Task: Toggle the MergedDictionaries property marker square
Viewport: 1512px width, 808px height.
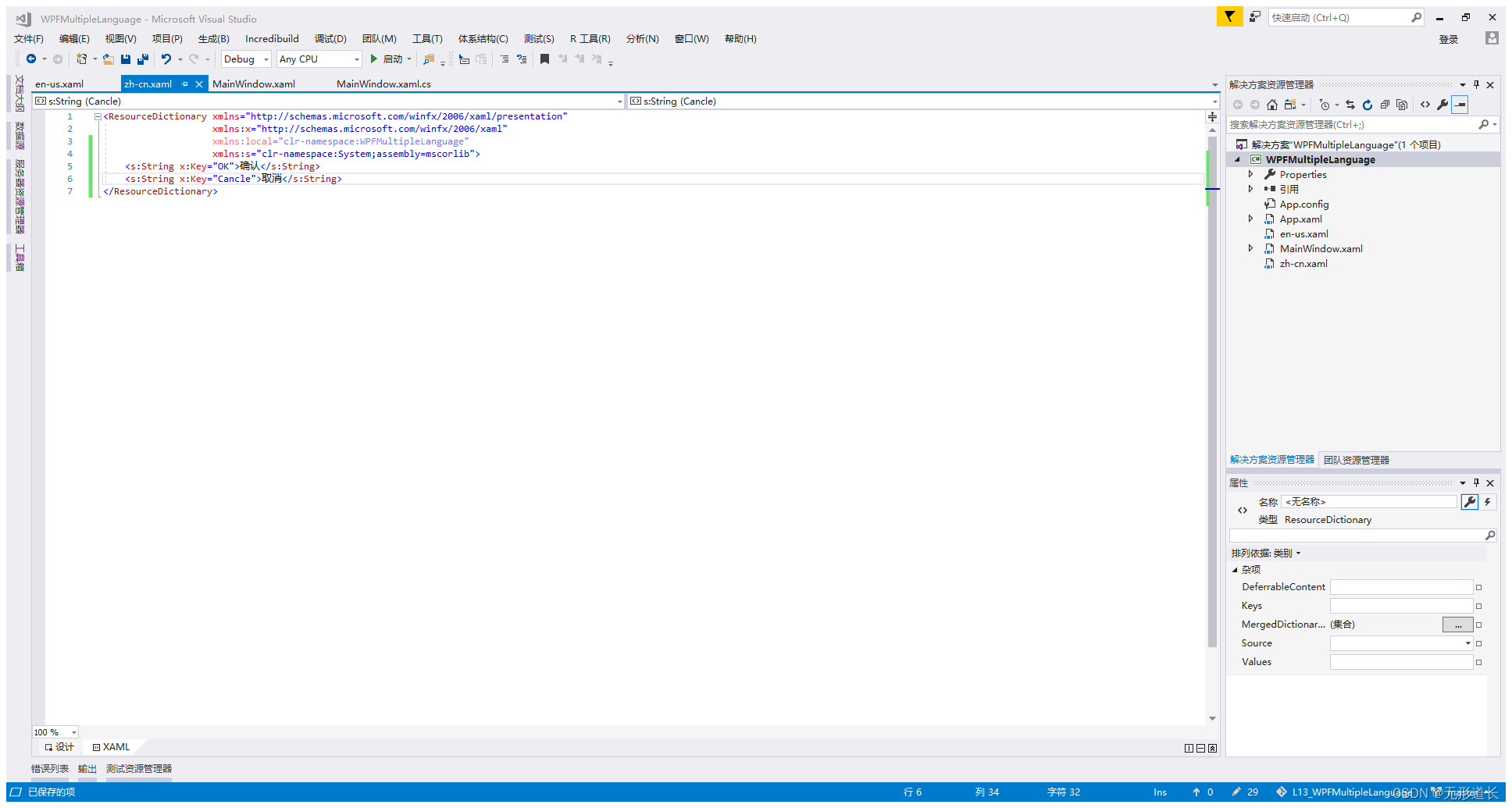Action: 1478,625
